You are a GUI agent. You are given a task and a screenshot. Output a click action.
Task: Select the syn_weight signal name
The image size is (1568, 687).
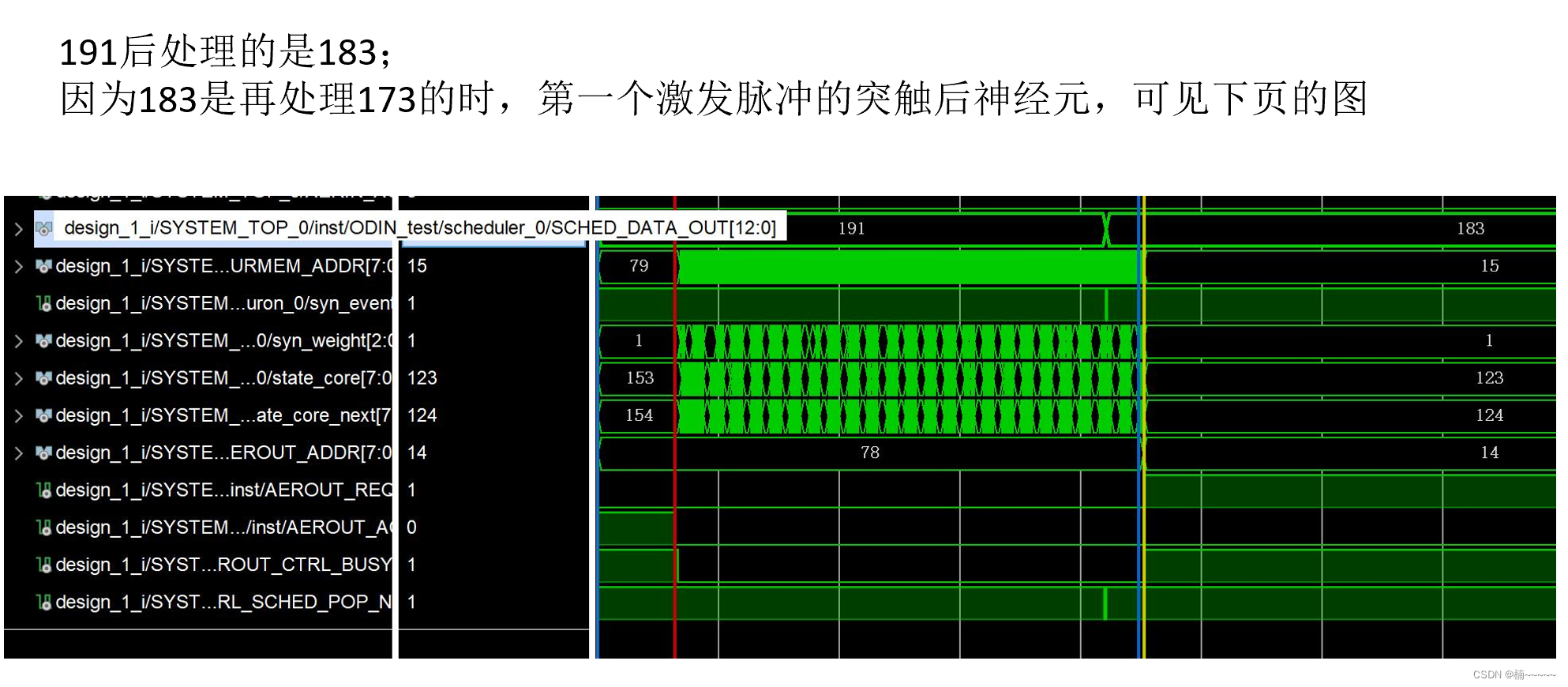click(224, 340)
